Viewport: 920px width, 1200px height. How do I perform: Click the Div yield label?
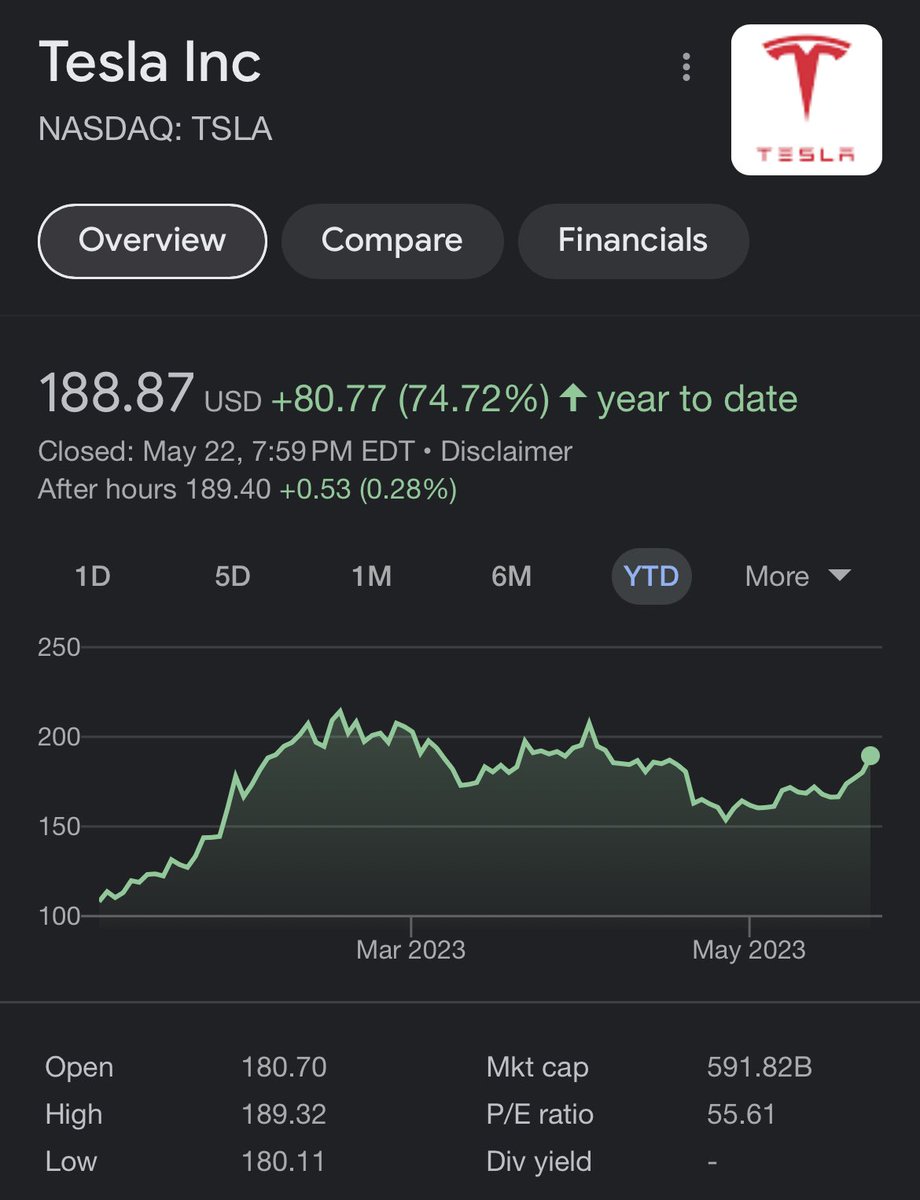tap(539, 1161)
